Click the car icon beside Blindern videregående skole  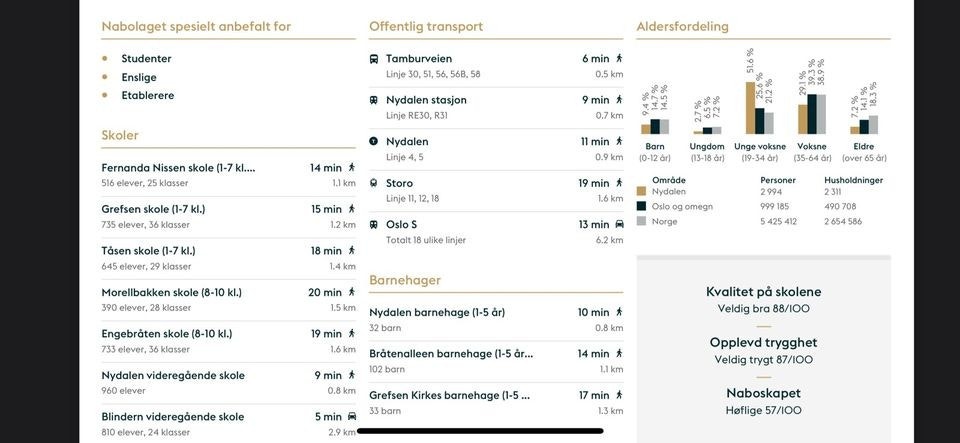coord(351,417)
